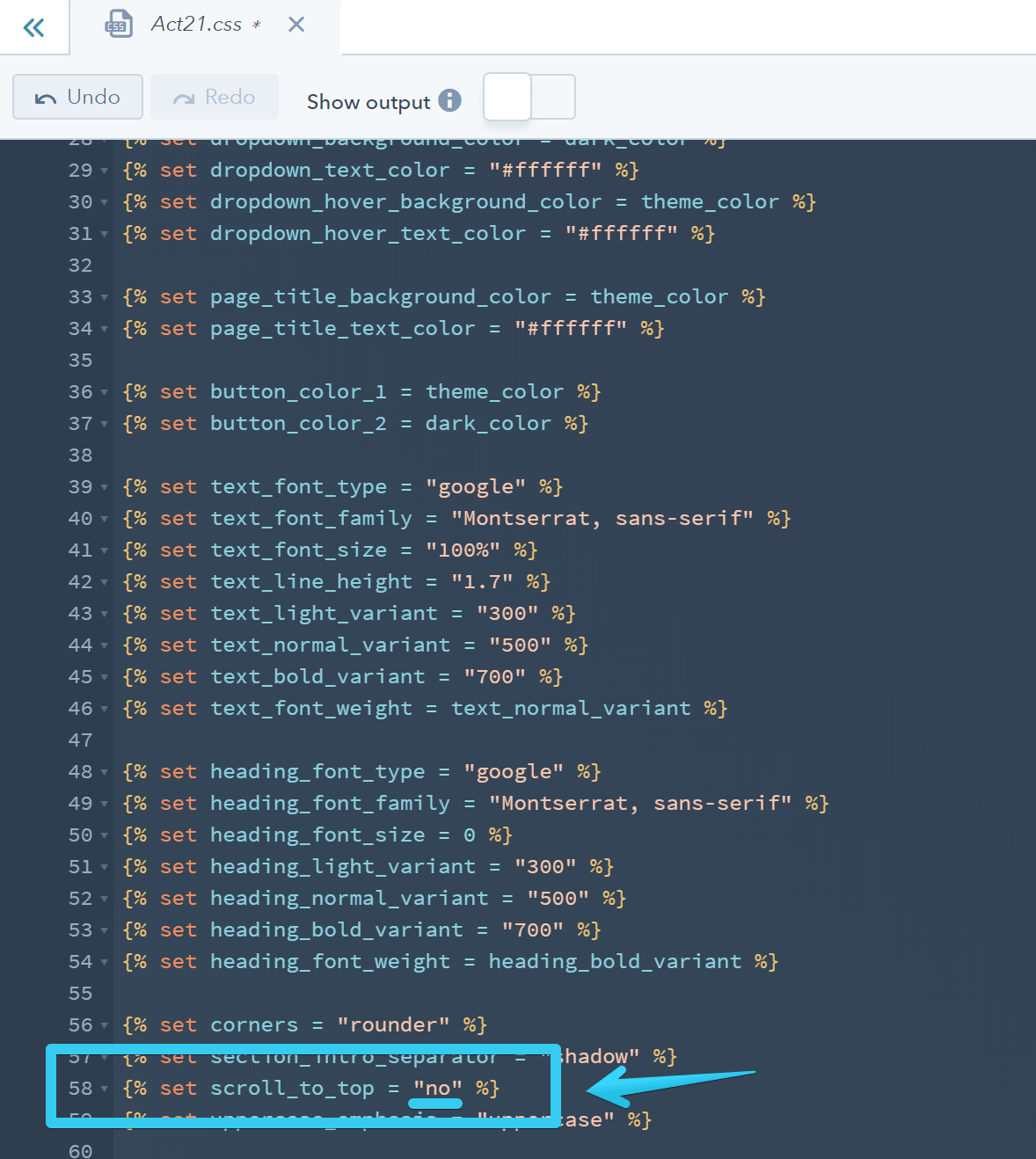Collapse the sidebar with the double-chevron icon
This screenshot has height=1159, width=1036.
[x=33, y=26]
